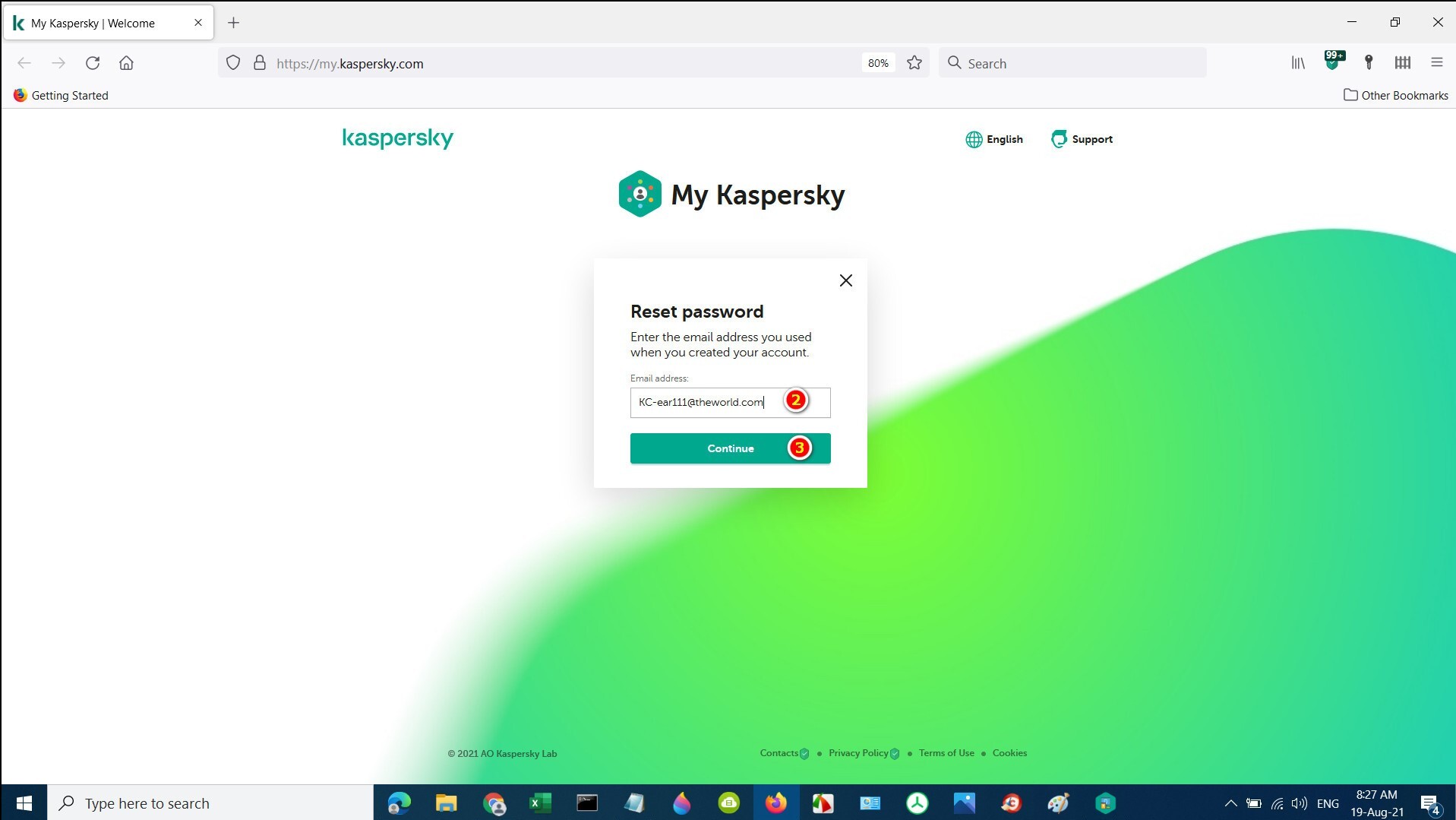Viewport: 1456px width, 820px height.
Task: Click the taskbar Type here to search box
Action: [210, 803]
